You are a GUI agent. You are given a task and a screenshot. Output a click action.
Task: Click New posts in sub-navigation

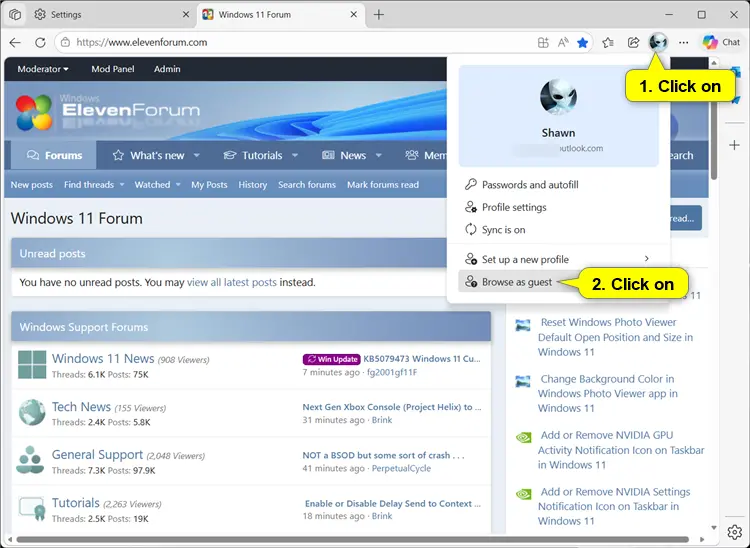[32, 185]
